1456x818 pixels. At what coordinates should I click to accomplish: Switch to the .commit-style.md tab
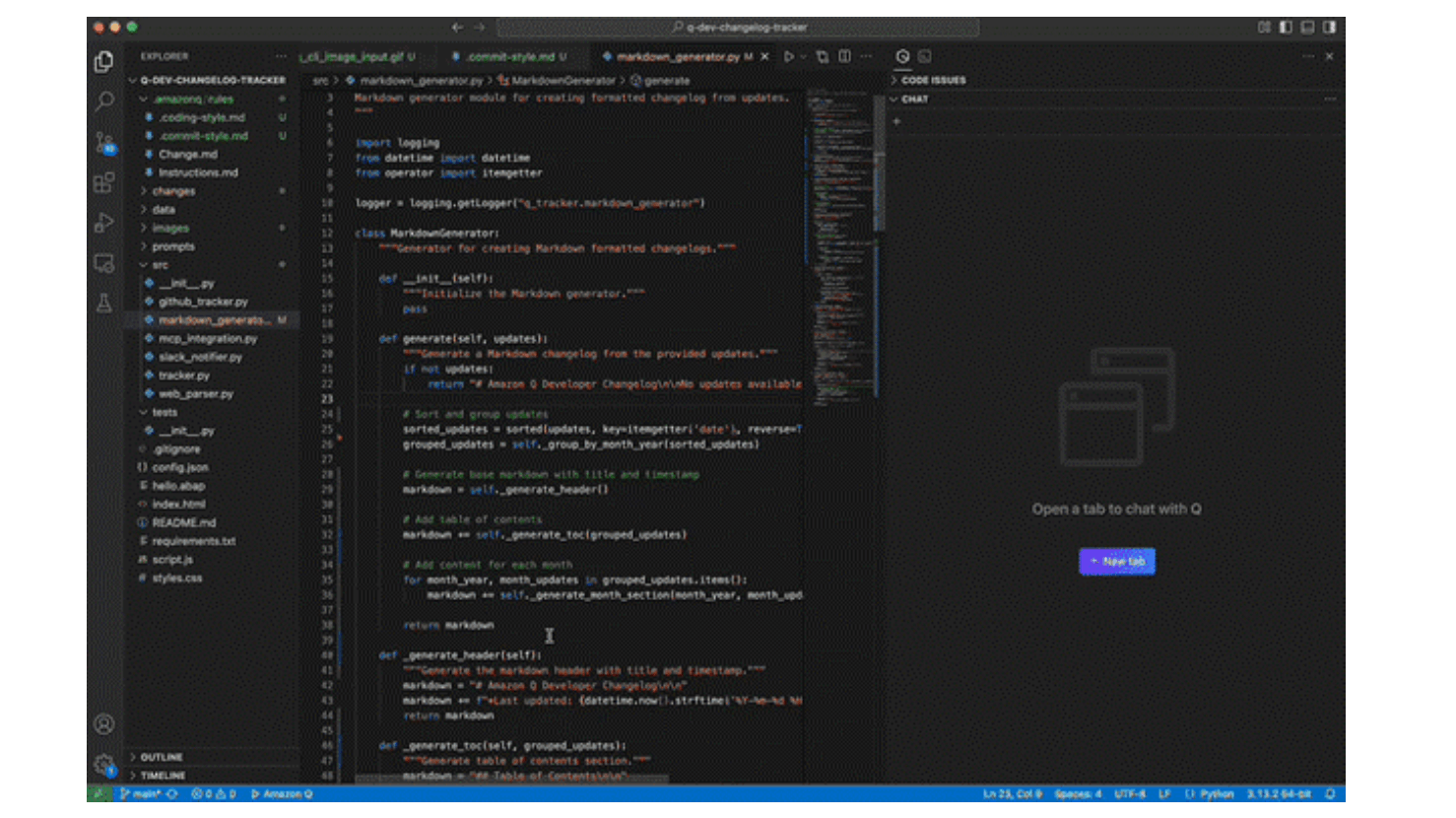(509, 57)
